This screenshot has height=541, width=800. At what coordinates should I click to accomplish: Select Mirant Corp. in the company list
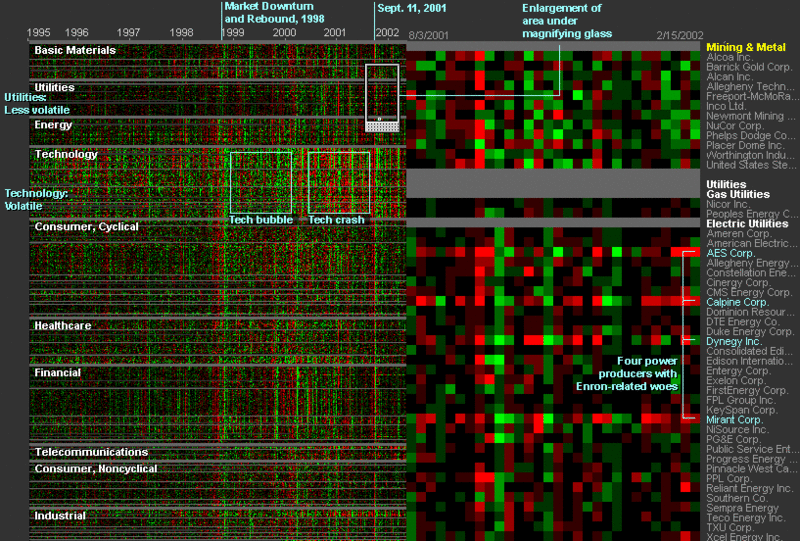pos(735,420)
